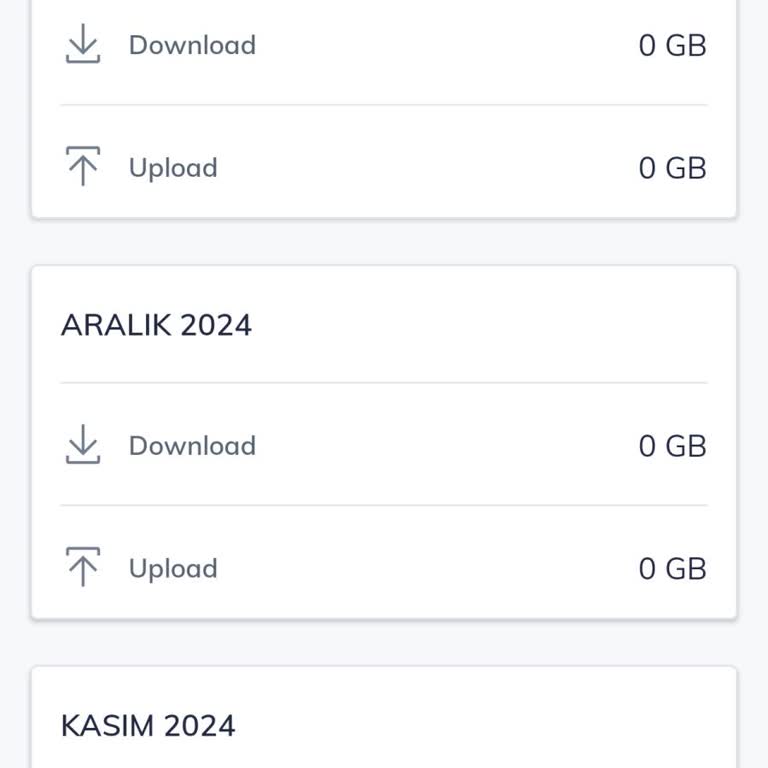The image size is (768, 768).
Task: Click the ARALIK 2024 Upload 0 GB value
Action: click(672, 568)
